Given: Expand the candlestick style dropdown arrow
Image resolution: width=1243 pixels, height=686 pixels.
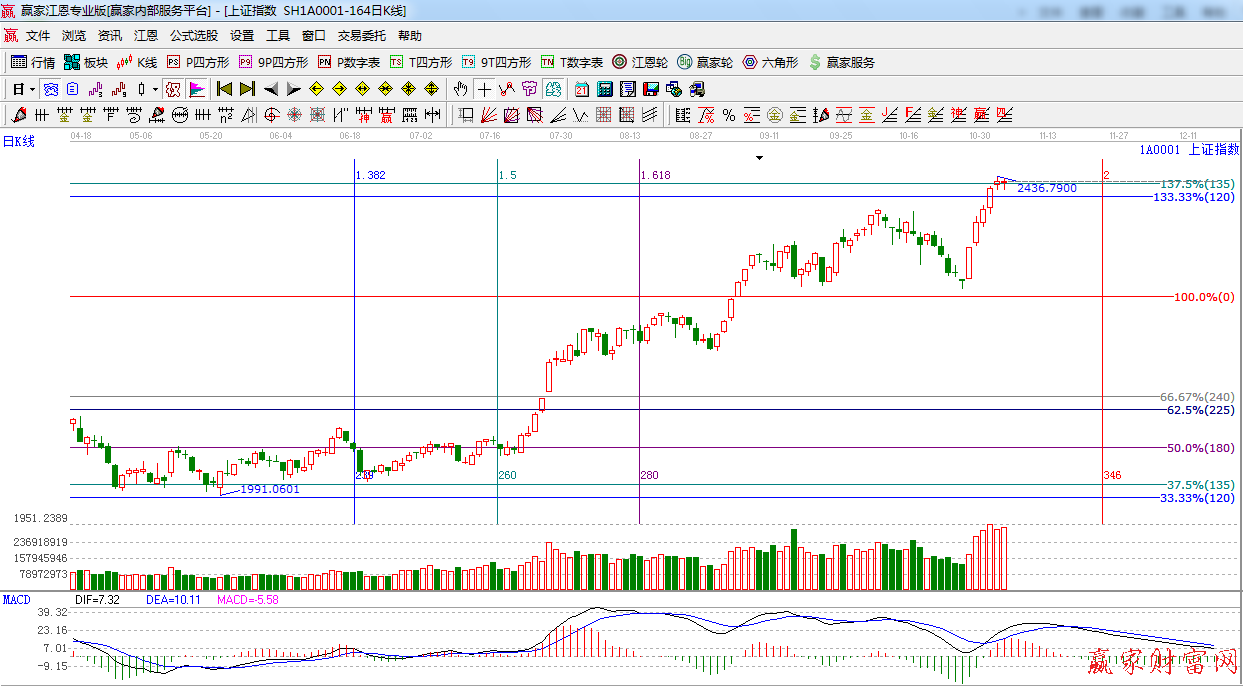Looking at the screenshot, I should [154, 89].
